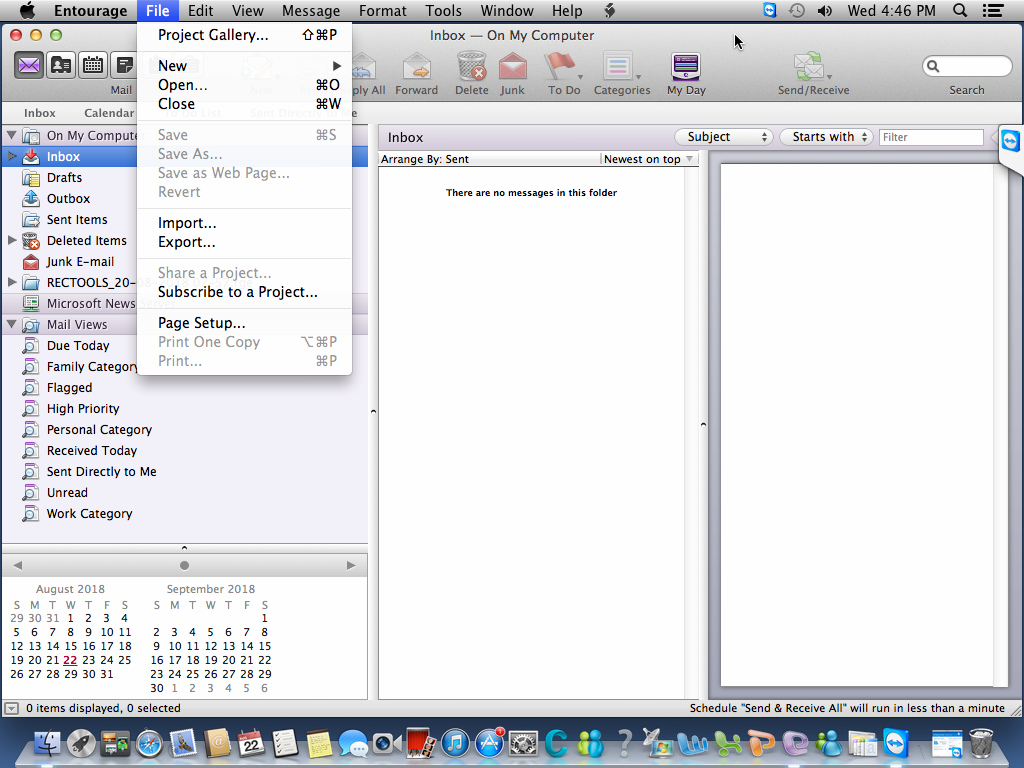Select Open... in the File menu
The image size is (1024, 768).
(245, 85)
